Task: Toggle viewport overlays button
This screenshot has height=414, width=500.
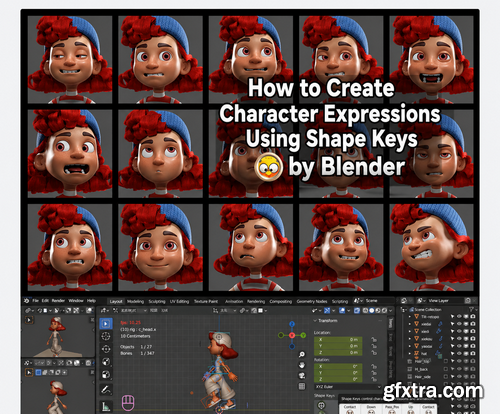Action: [x=342, y=311]
